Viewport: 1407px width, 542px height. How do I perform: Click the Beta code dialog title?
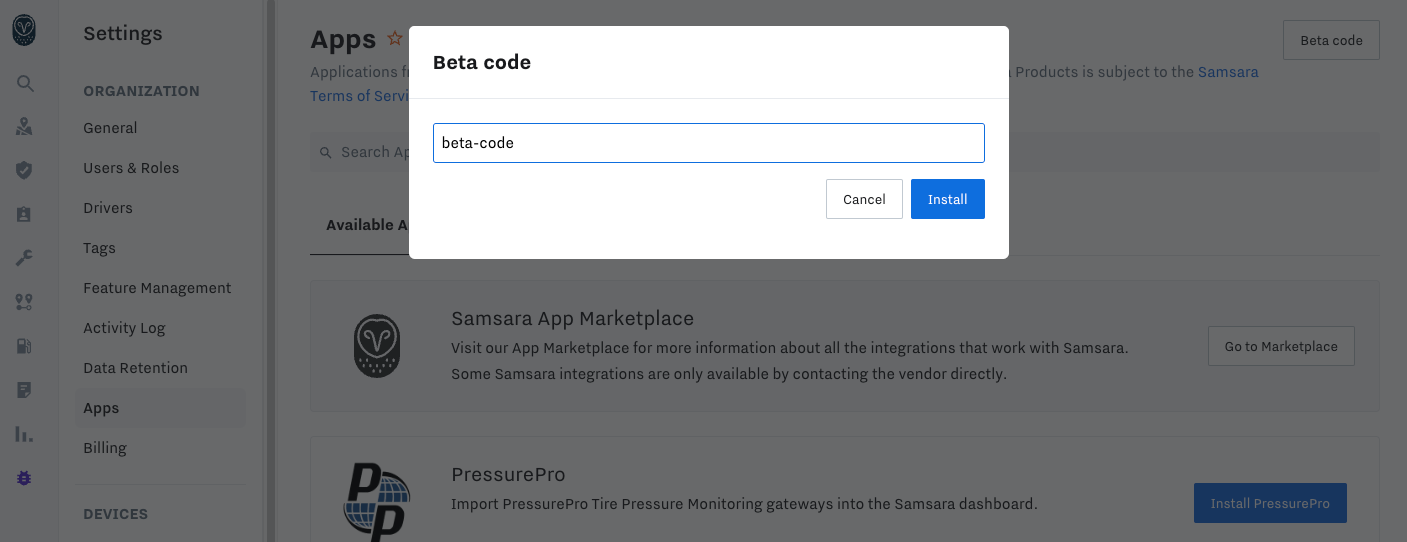click(481, 62)
